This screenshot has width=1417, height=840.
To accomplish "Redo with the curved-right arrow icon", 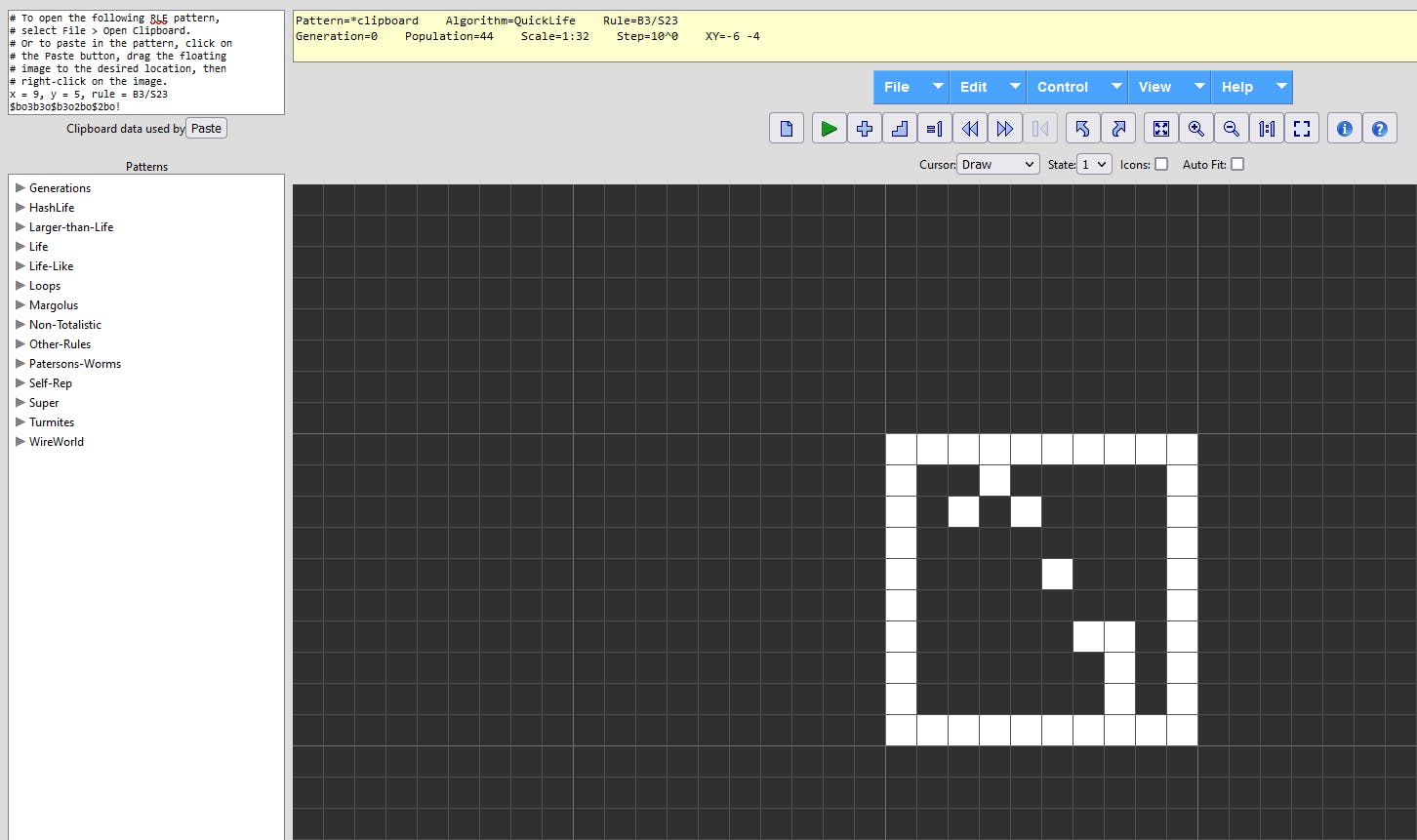I will point(1117,129).
